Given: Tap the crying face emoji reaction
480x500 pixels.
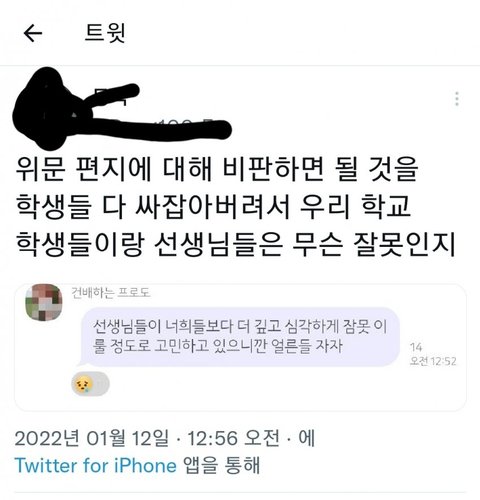Looking at the screenshot, I should pyautogui.click(x=90, y=384).
